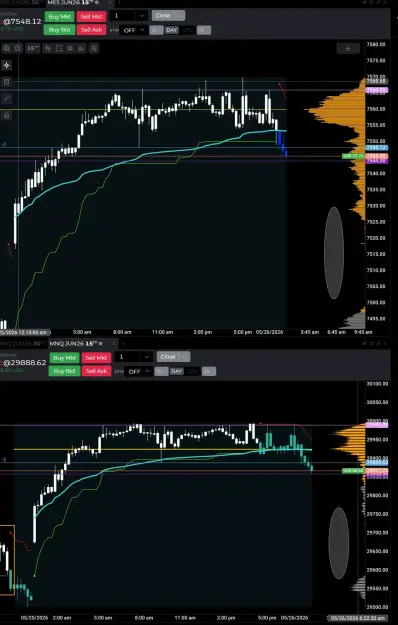This screenshot has height=625, width=398.
Task: Click MES last price @7548.12
Action: tap(22, 21)
